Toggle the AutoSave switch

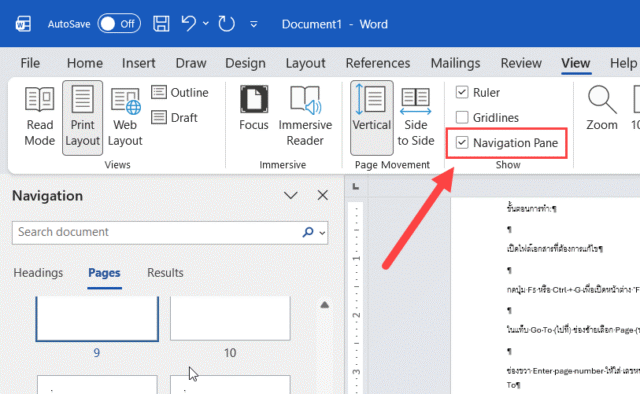point(119,24)
